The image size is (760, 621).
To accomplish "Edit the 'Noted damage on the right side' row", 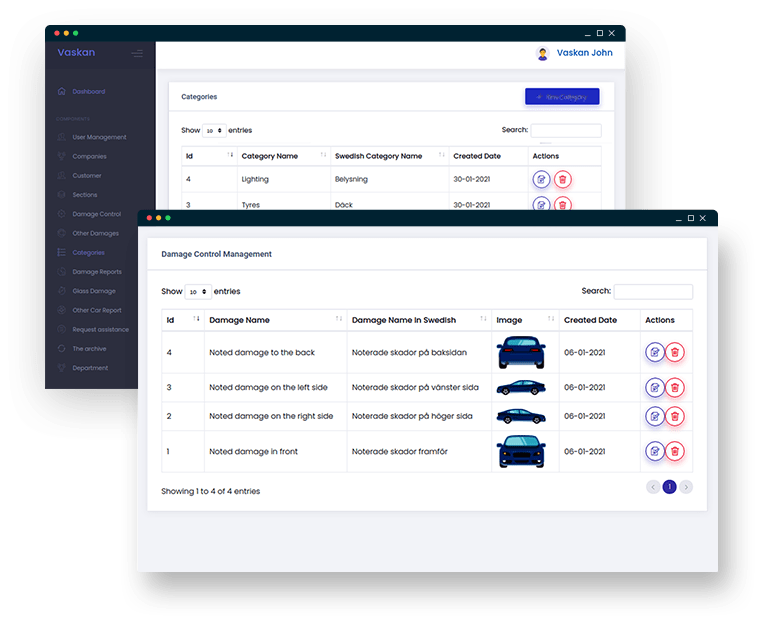I will 654,416.
